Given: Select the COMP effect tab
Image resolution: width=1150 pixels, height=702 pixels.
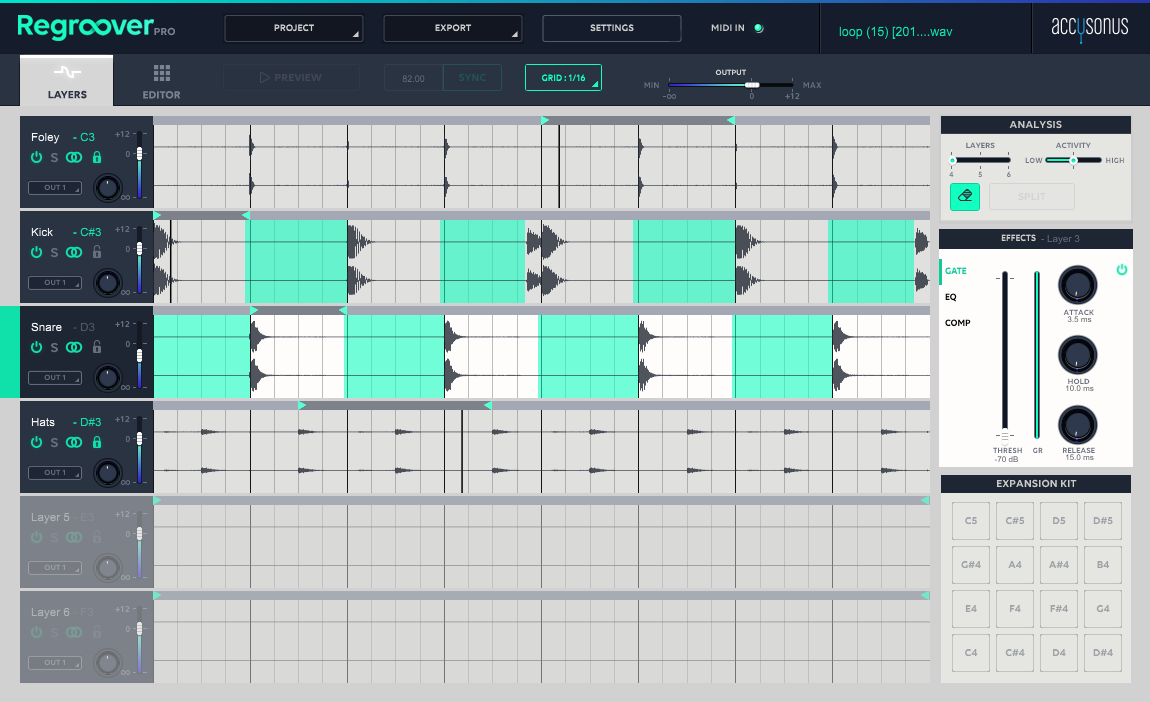Looking at the screenshot, I should pyautogui.click(x=957, y=323).
